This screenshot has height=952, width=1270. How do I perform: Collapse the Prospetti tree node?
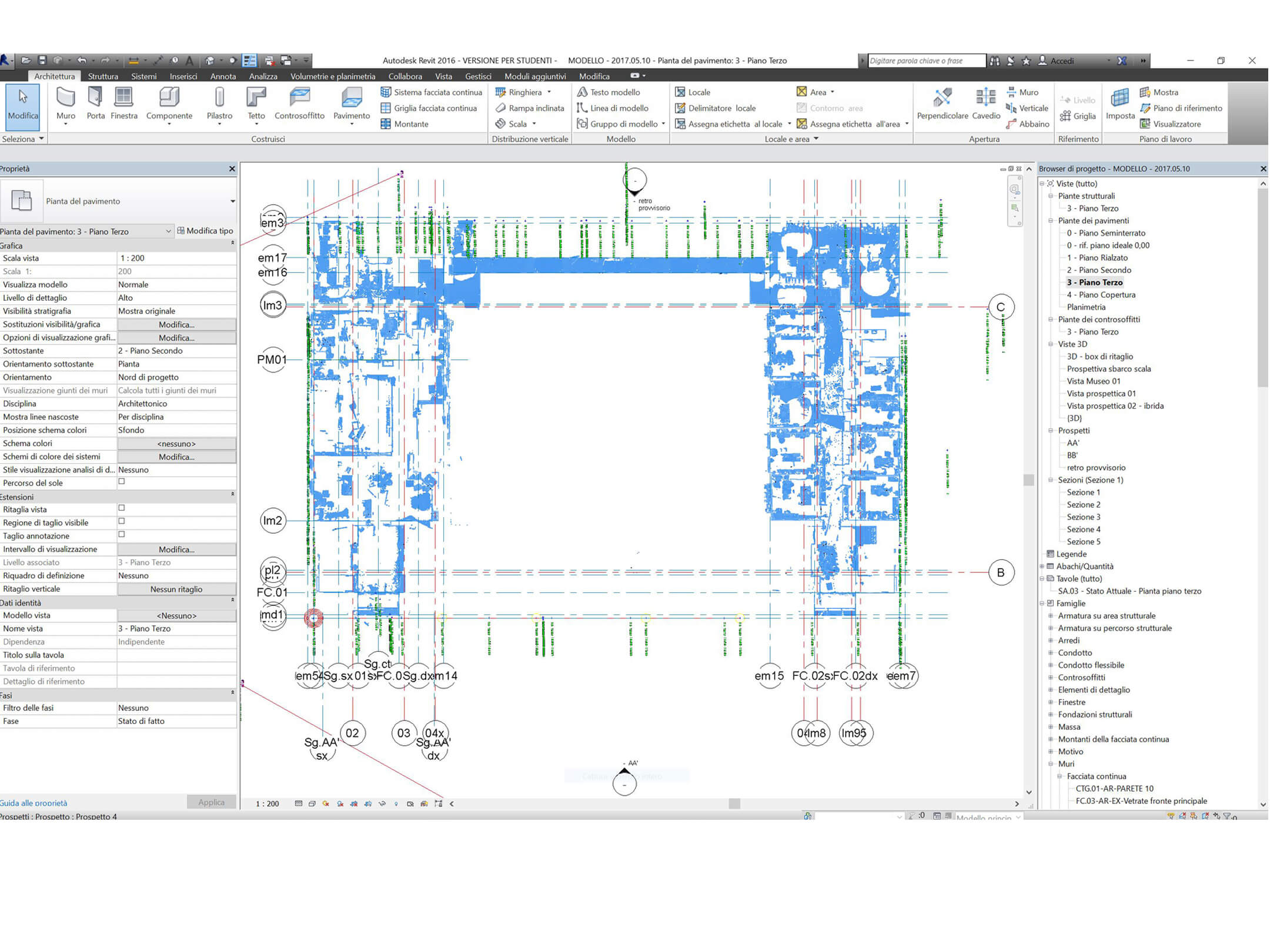pyautogui.click(x=1051, y=431)
